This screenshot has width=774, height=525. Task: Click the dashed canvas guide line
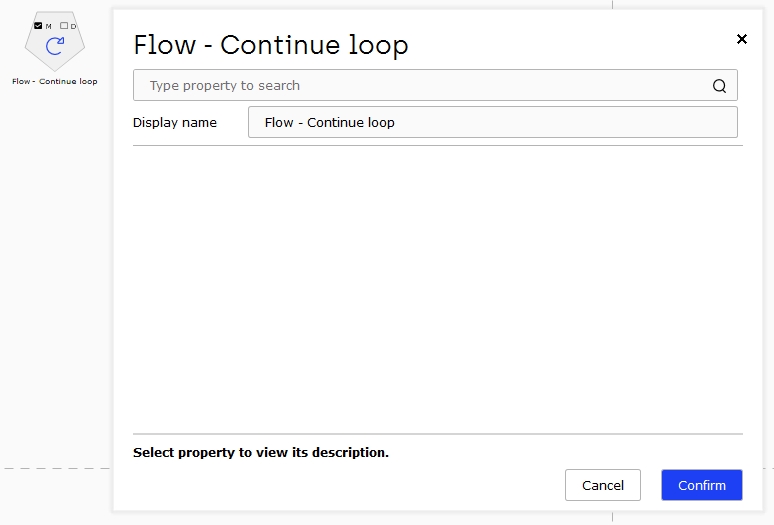57,468
